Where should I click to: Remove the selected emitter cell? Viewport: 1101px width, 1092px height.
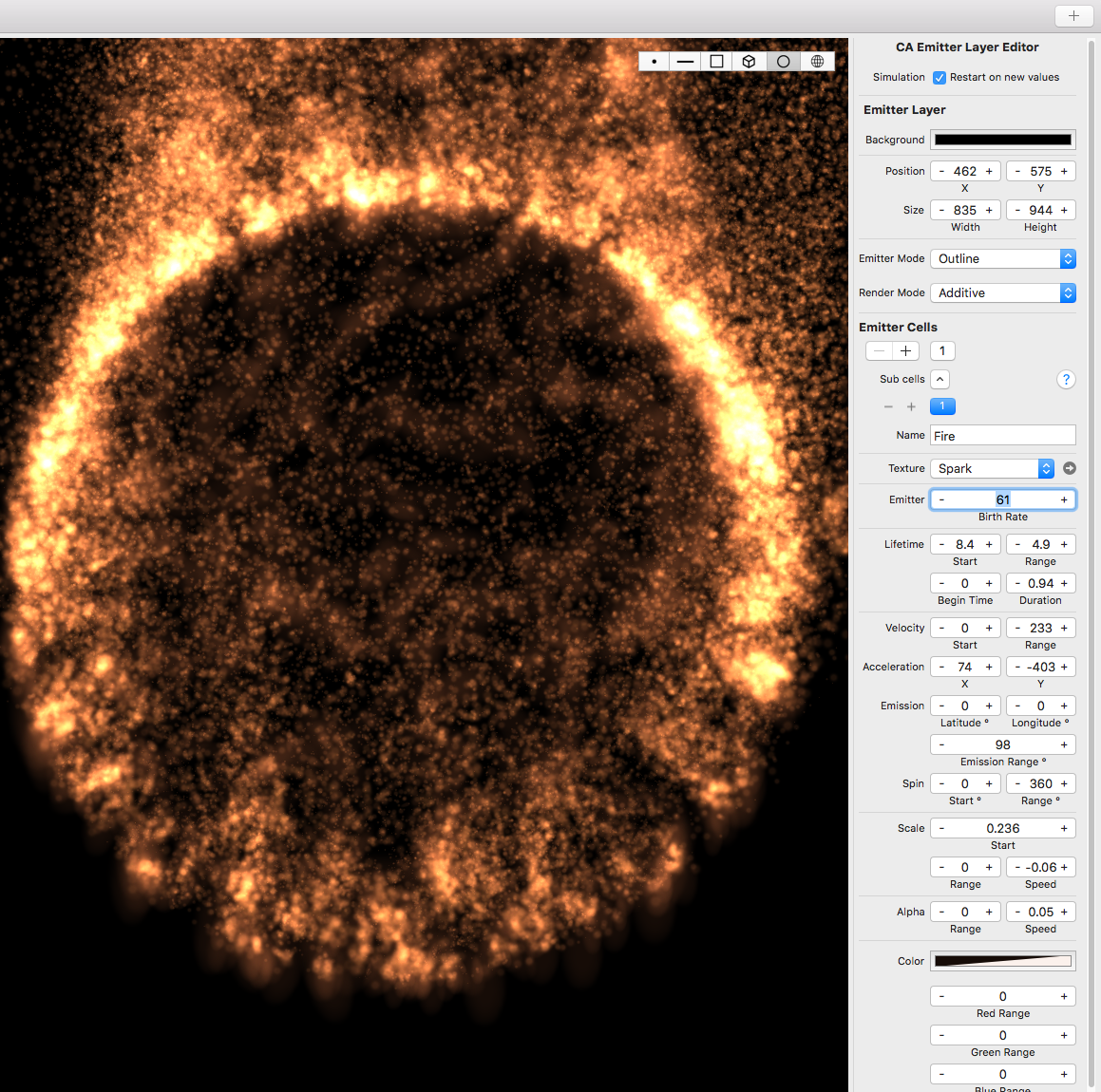(879, 351)
